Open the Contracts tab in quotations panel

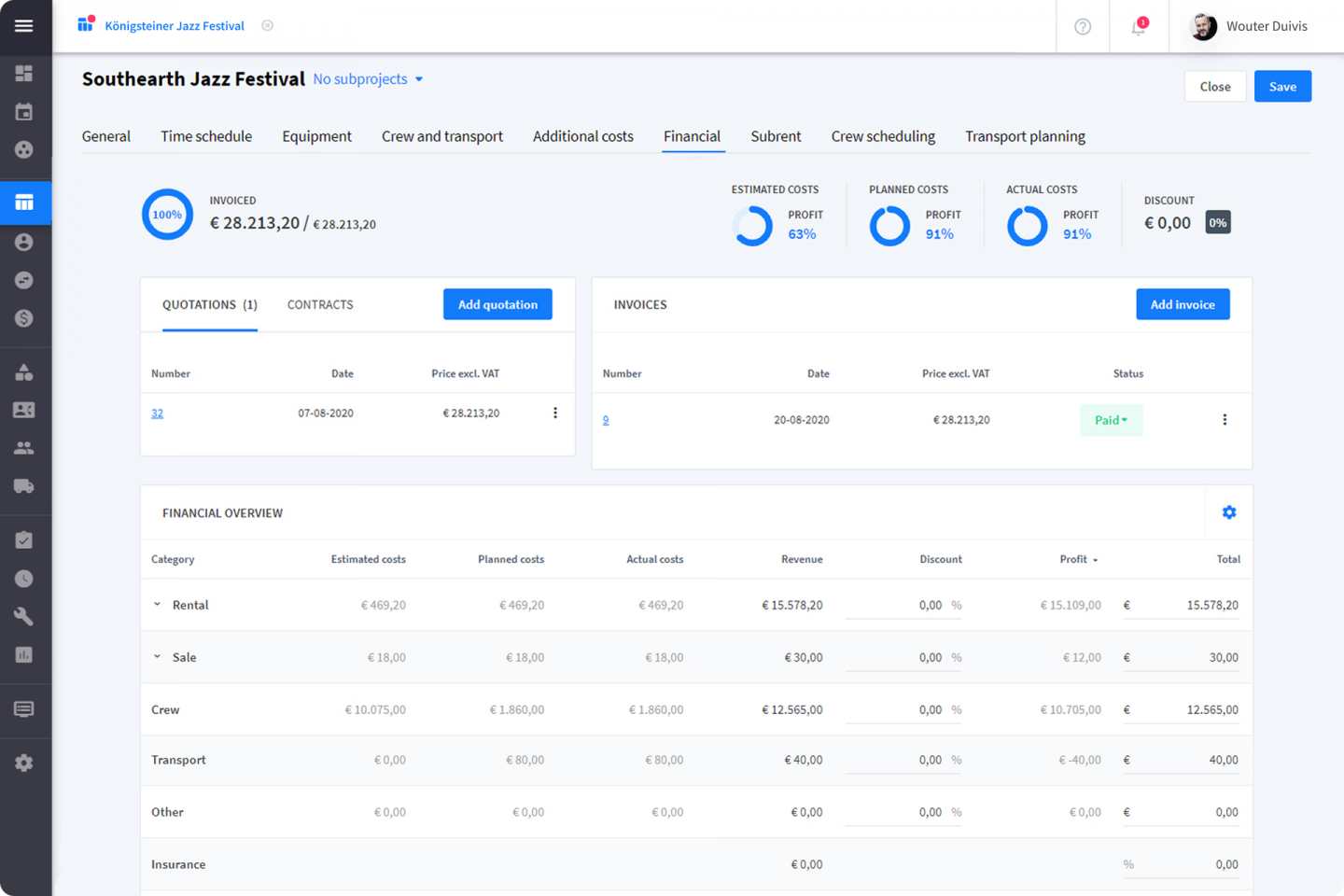click(319, 304)
